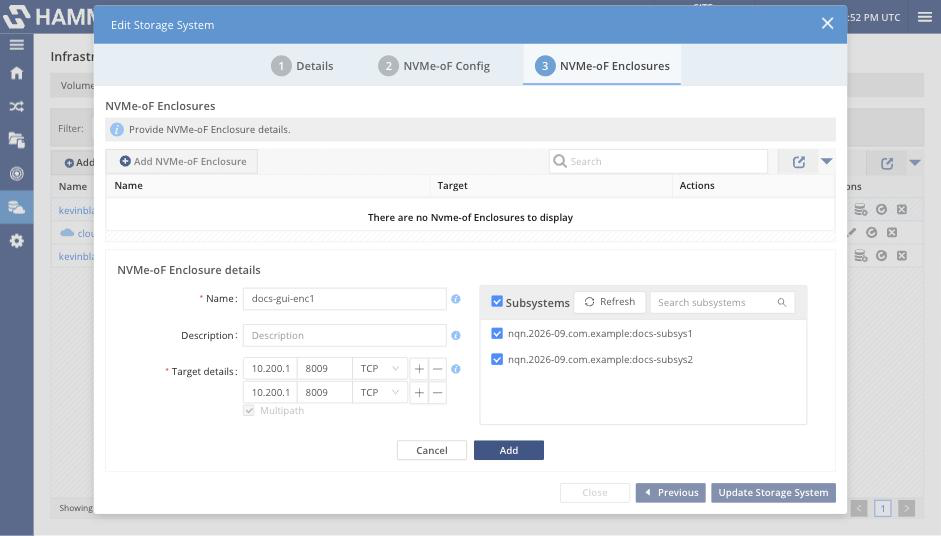This screenshot has width=941, height=536.
Task: Uncheck nqn.2026-09.com.example:docs-subsys2
Action: [x=497, y=360]
